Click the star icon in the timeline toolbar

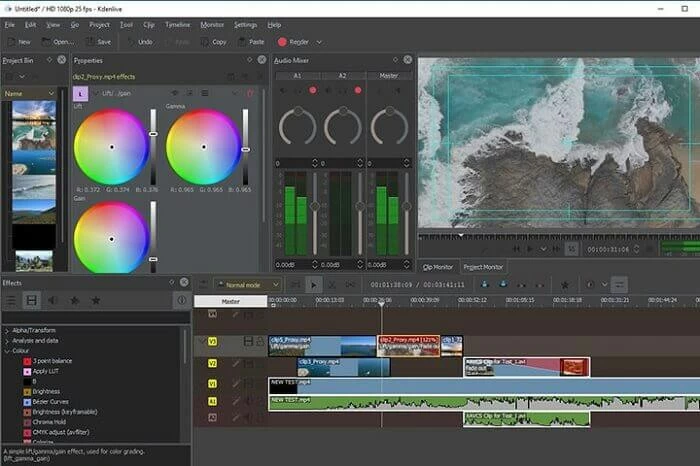pos(564,284)
